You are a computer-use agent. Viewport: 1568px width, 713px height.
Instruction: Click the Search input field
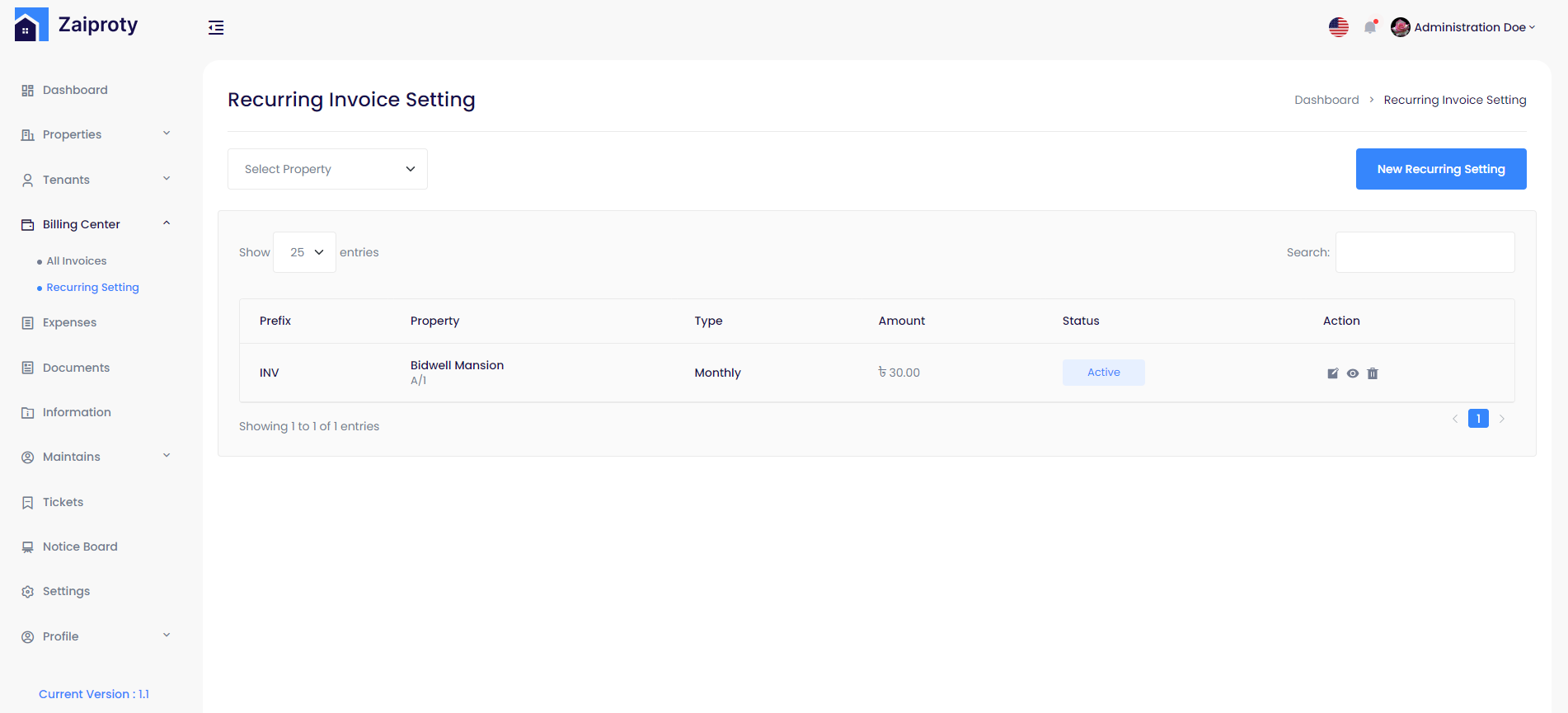[x=1425, y=252]
